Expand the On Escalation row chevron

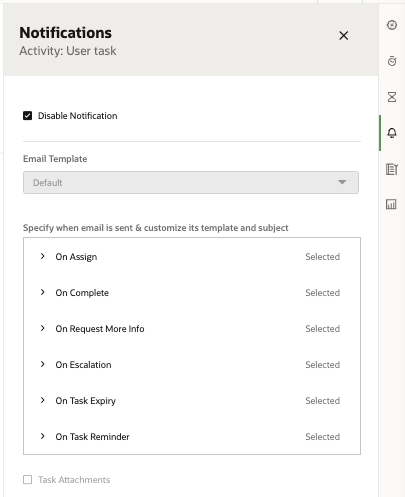(43, 364)
